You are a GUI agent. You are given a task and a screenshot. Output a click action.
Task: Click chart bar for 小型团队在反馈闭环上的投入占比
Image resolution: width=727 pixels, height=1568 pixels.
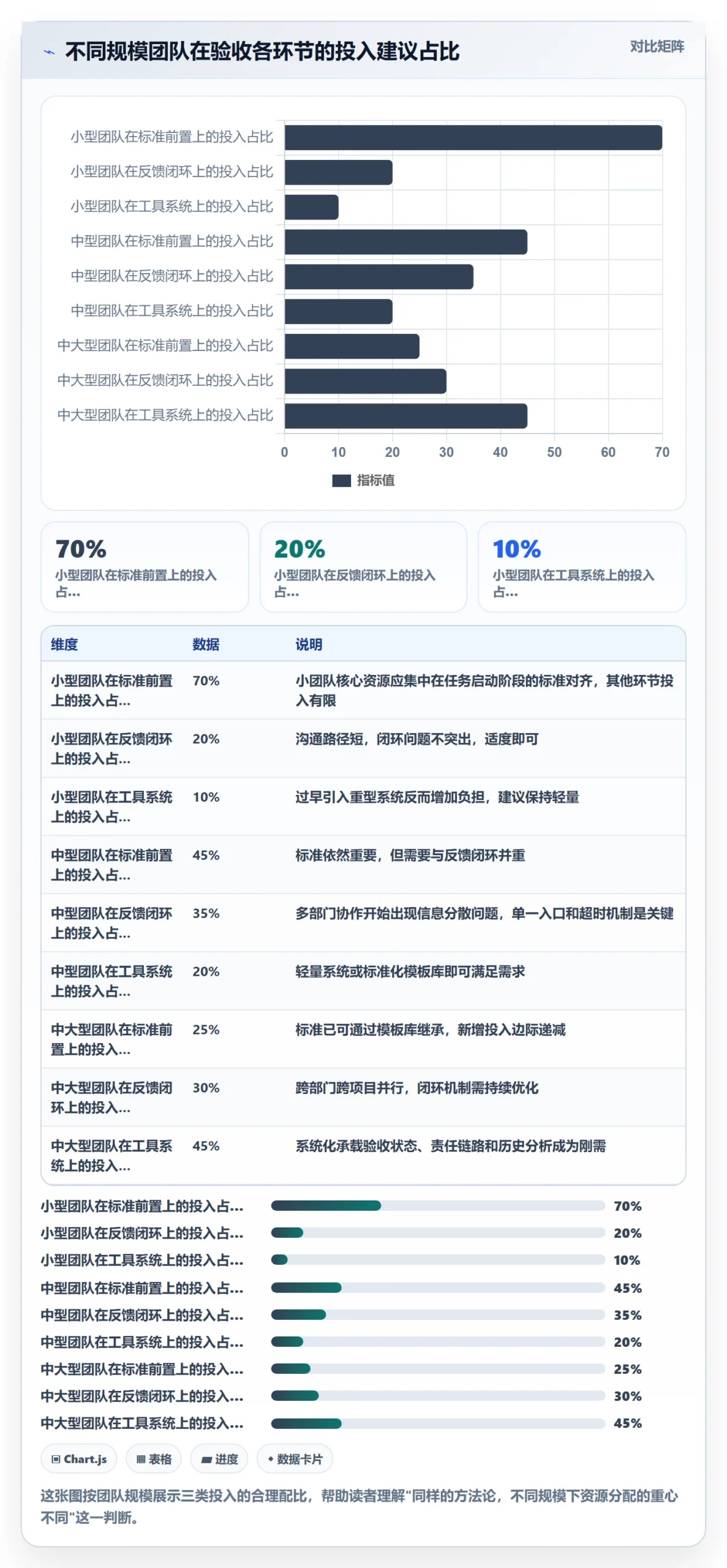click(338, 173)
